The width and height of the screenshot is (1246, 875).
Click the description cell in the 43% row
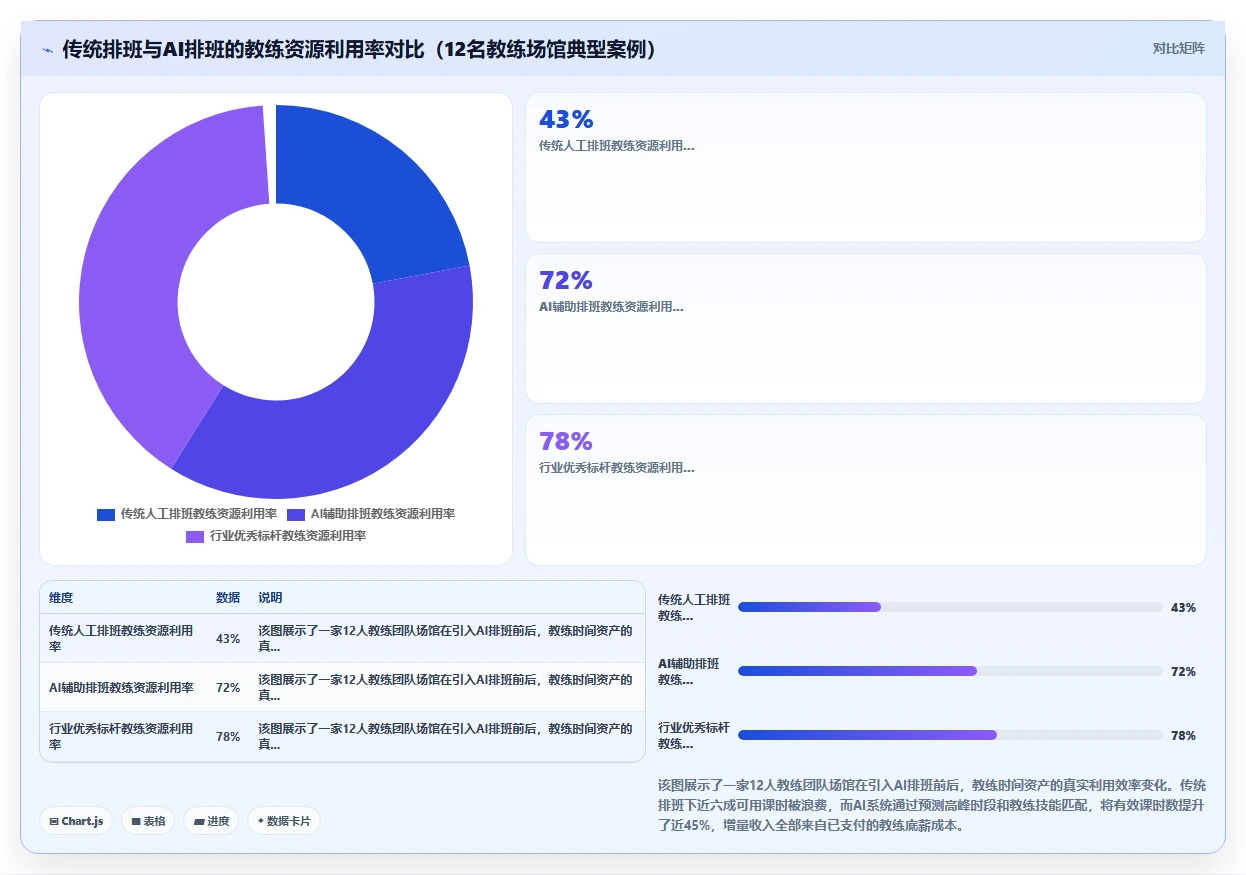(447, 638)
